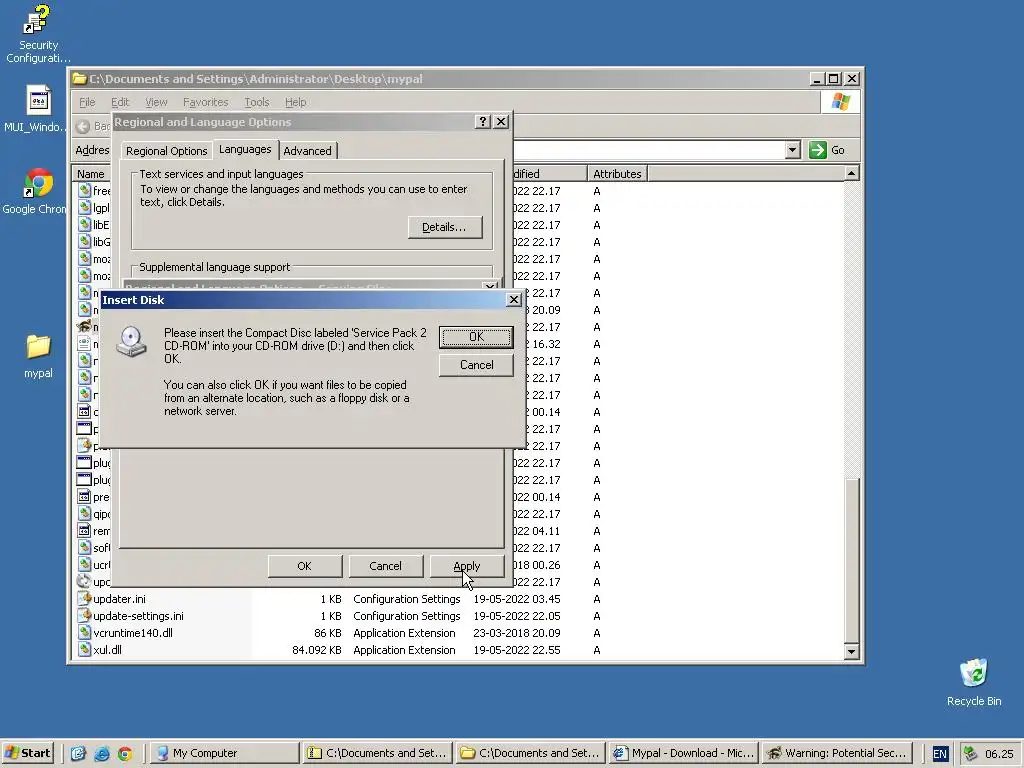
Task: Click the updater.ini file icon
Action: click(x=84, y=598)
